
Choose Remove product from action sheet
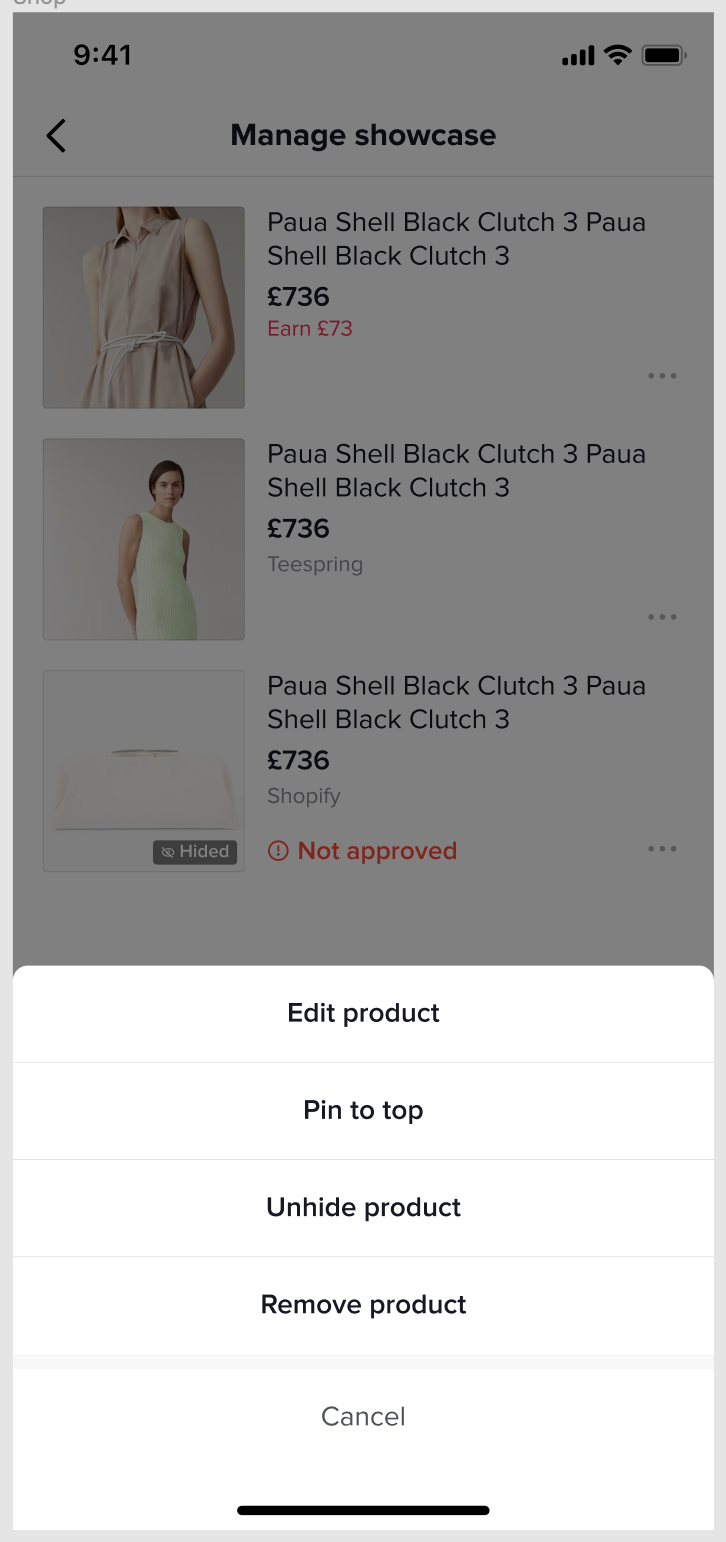[363, 1304]
